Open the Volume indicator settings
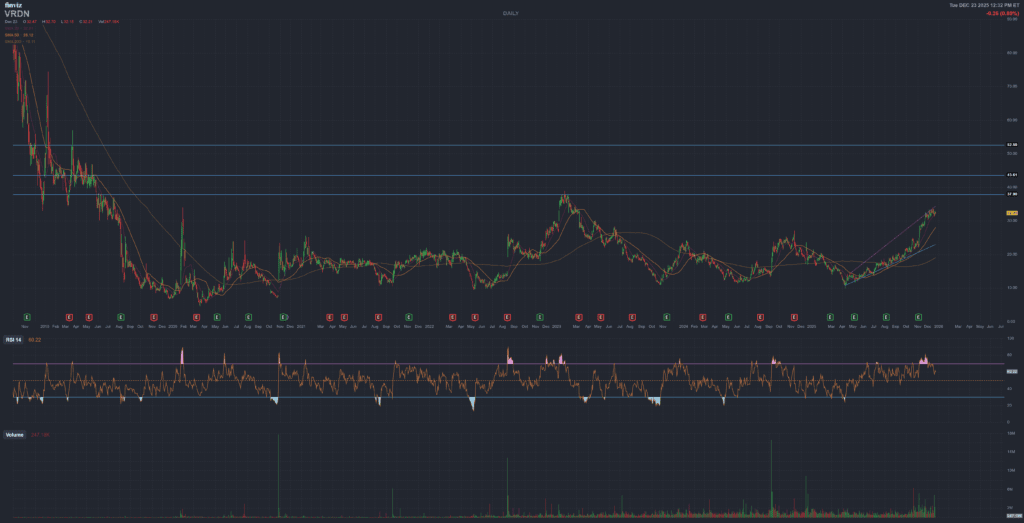 click(x=15, y=435)
